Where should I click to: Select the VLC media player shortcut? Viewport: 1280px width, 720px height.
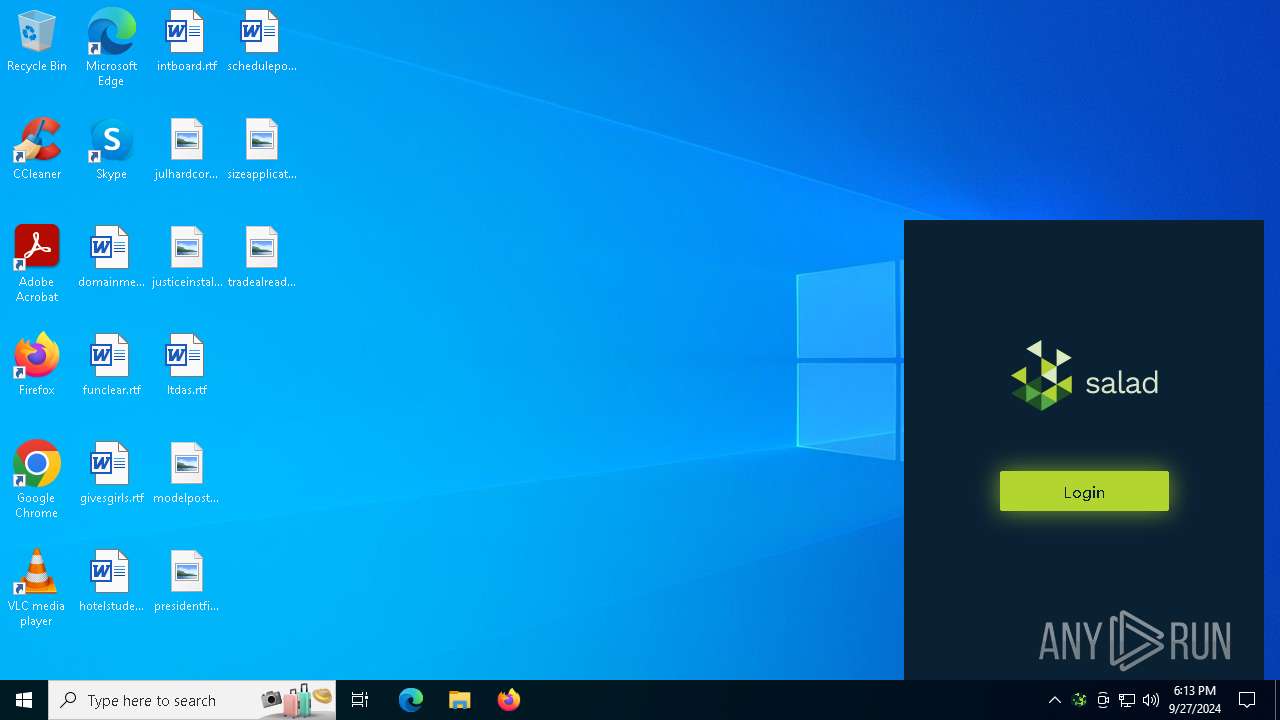37,588
